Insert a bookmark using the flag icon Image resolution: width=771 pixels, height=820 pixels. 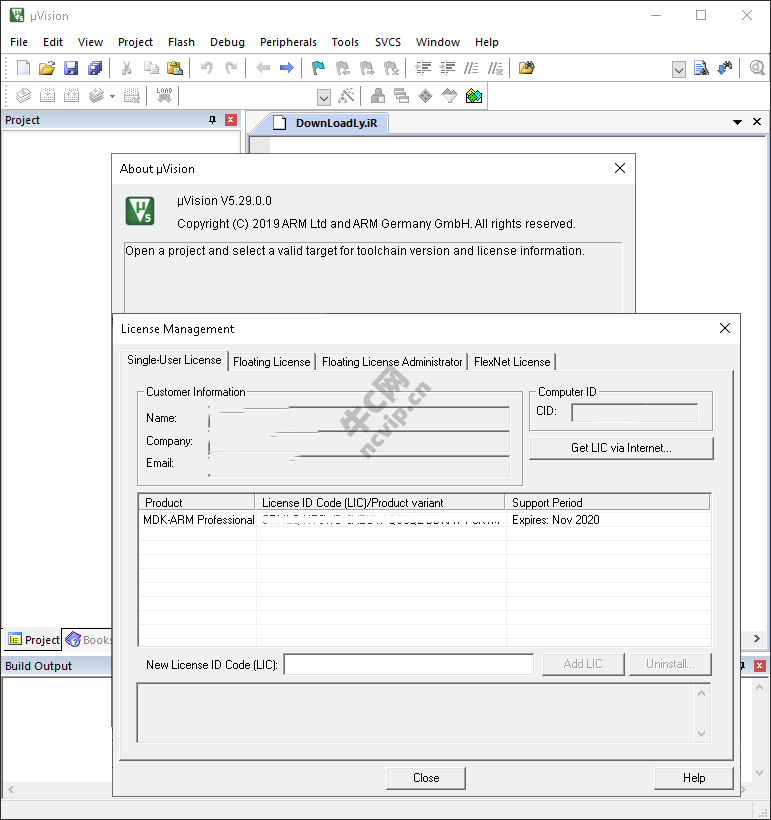[318, 68]
